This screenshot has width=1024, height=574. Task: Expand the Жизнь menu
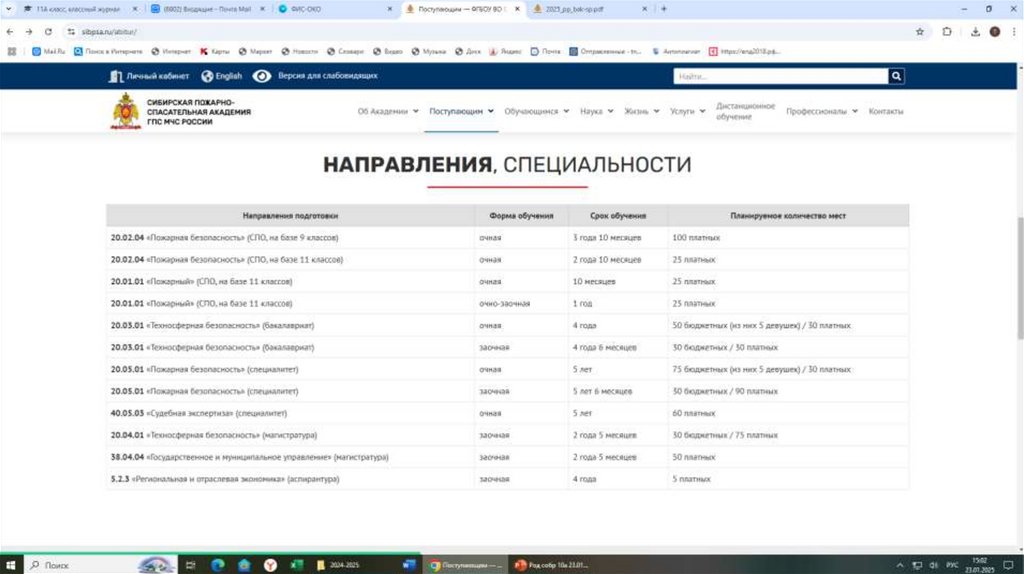(641, 111)
